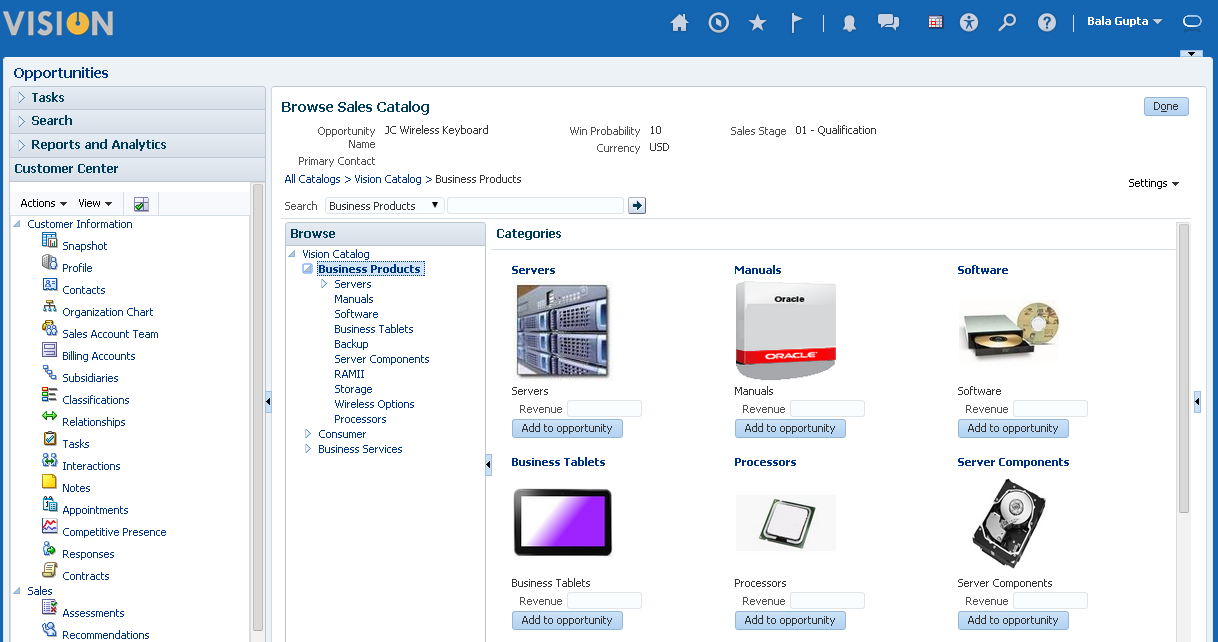Screen dimensions: 1218x642
Task: Click the Done button
Action: 1166,106
